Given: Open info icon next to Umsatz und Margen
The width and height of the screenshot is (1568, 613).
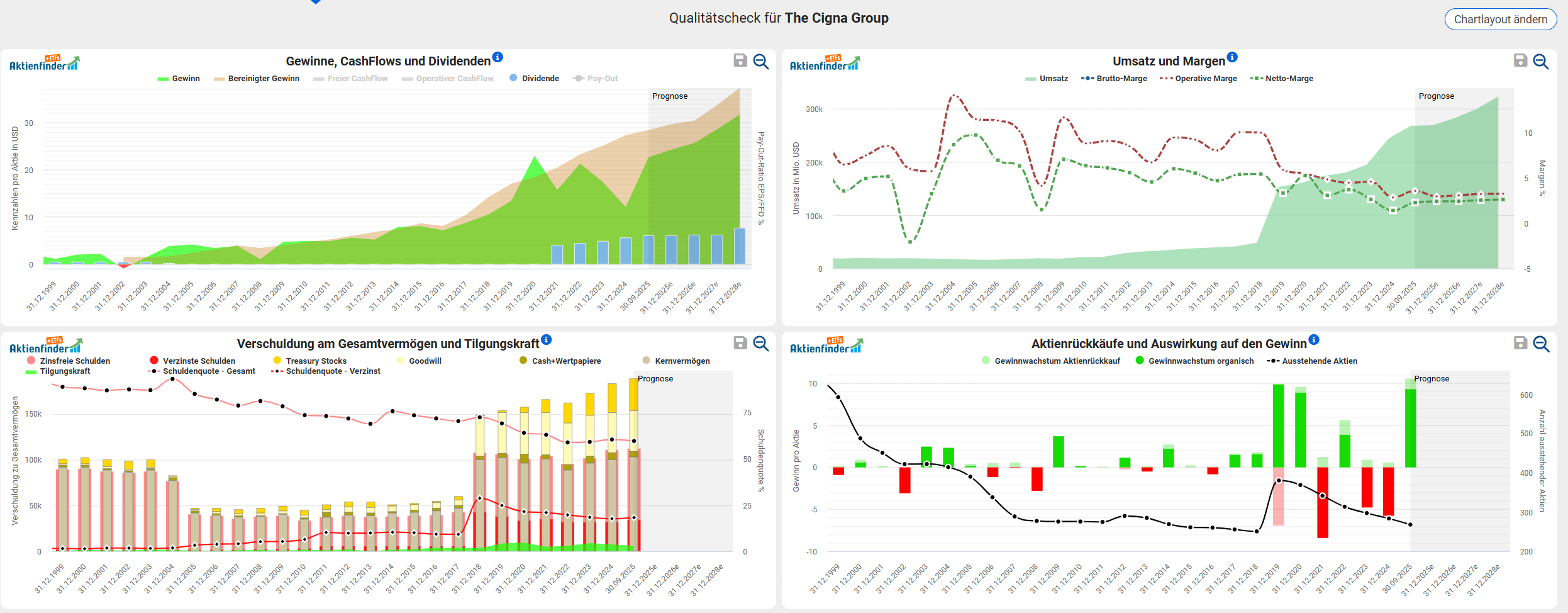Looking at the screenshot, I should click(x=1232, y=57).
